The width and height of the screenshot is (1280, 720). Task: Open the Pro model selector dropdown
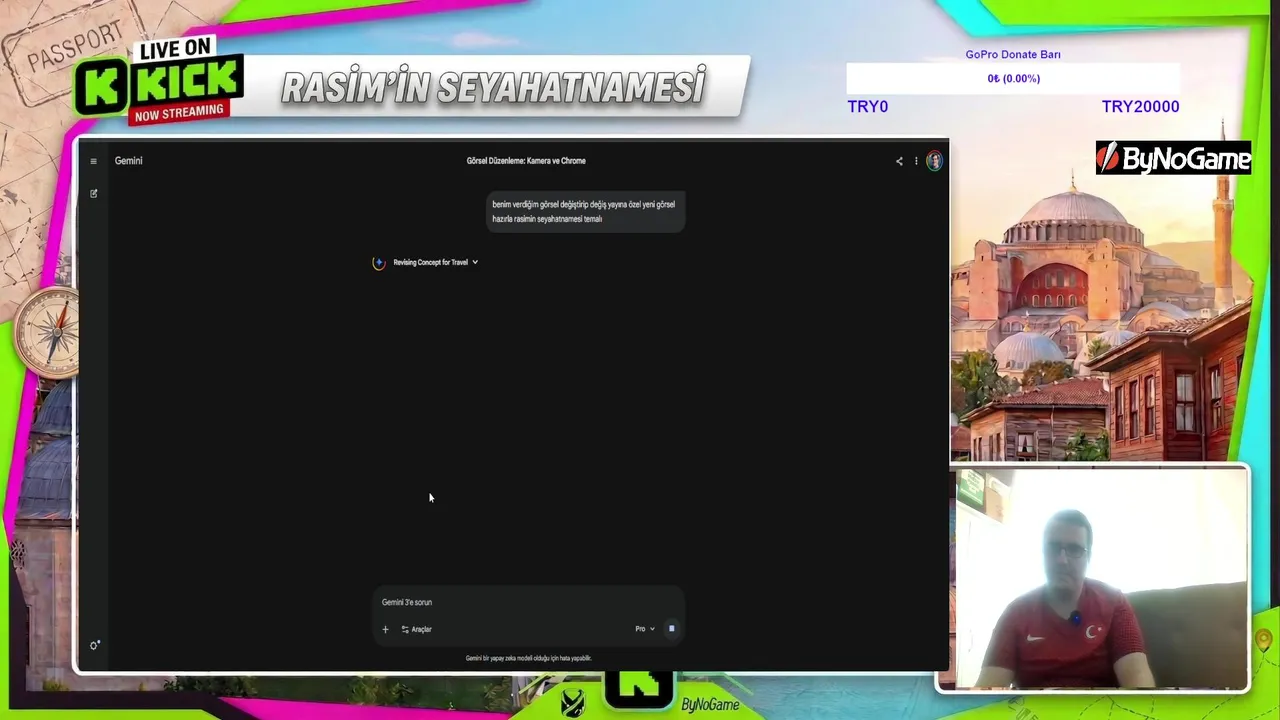[645, 629]
